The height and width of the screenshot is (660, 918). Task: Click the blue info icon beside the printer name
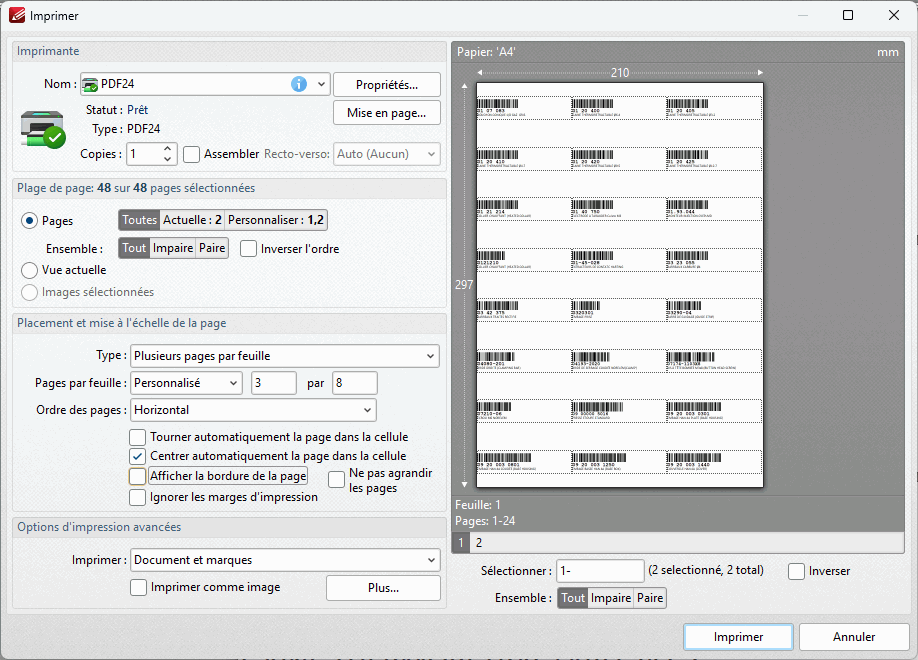pyautogui.click(x=298, y=84)
